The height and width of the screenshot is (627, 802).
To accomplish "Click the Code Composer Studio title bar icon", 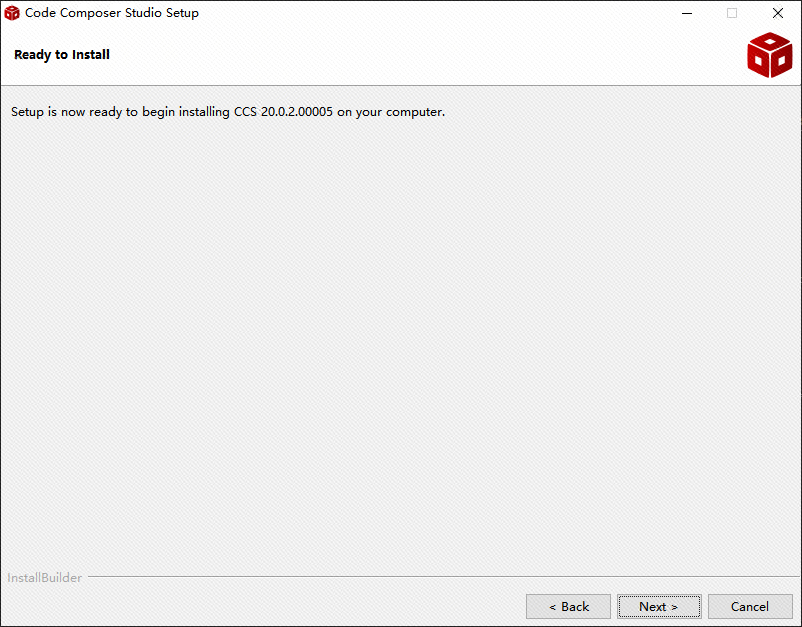I will coord(12,13).
